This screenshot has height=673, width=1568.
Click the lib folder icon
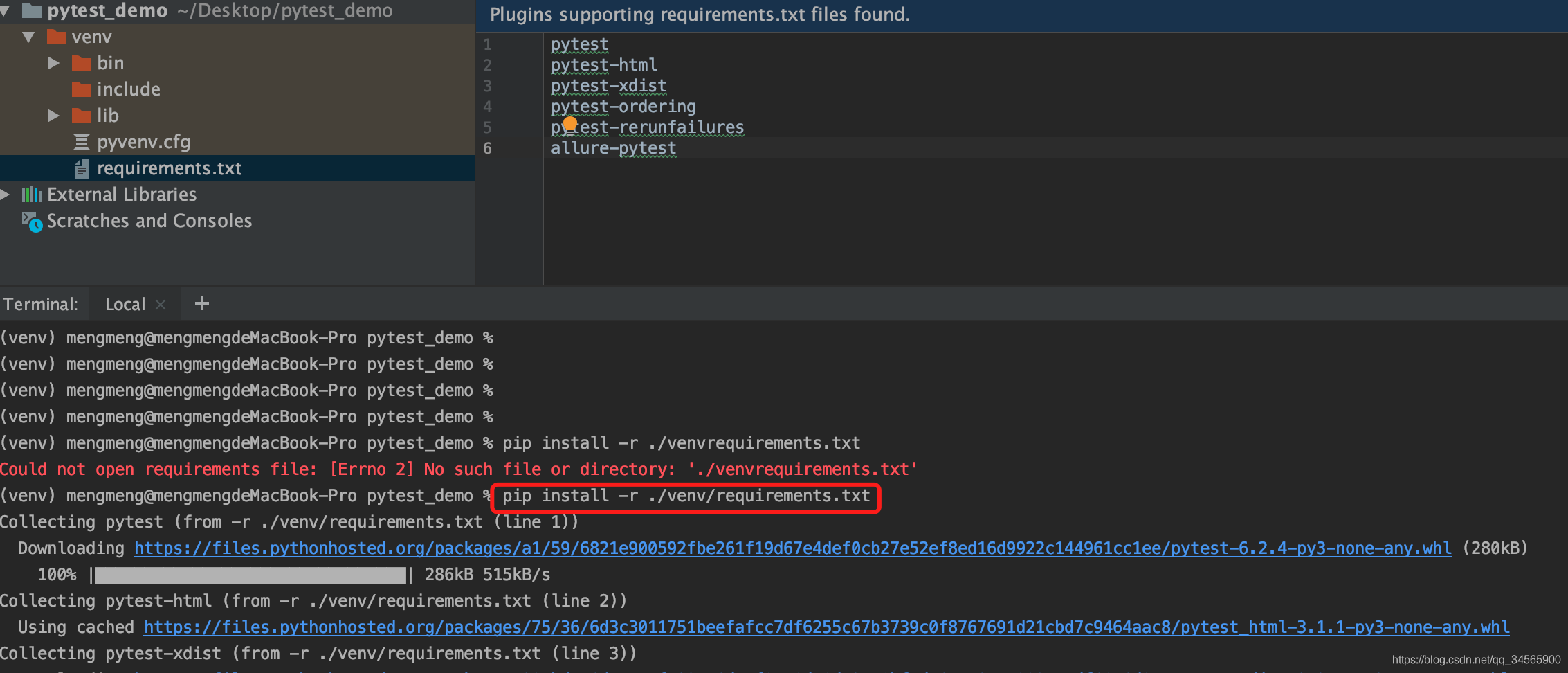coord(81,115)
